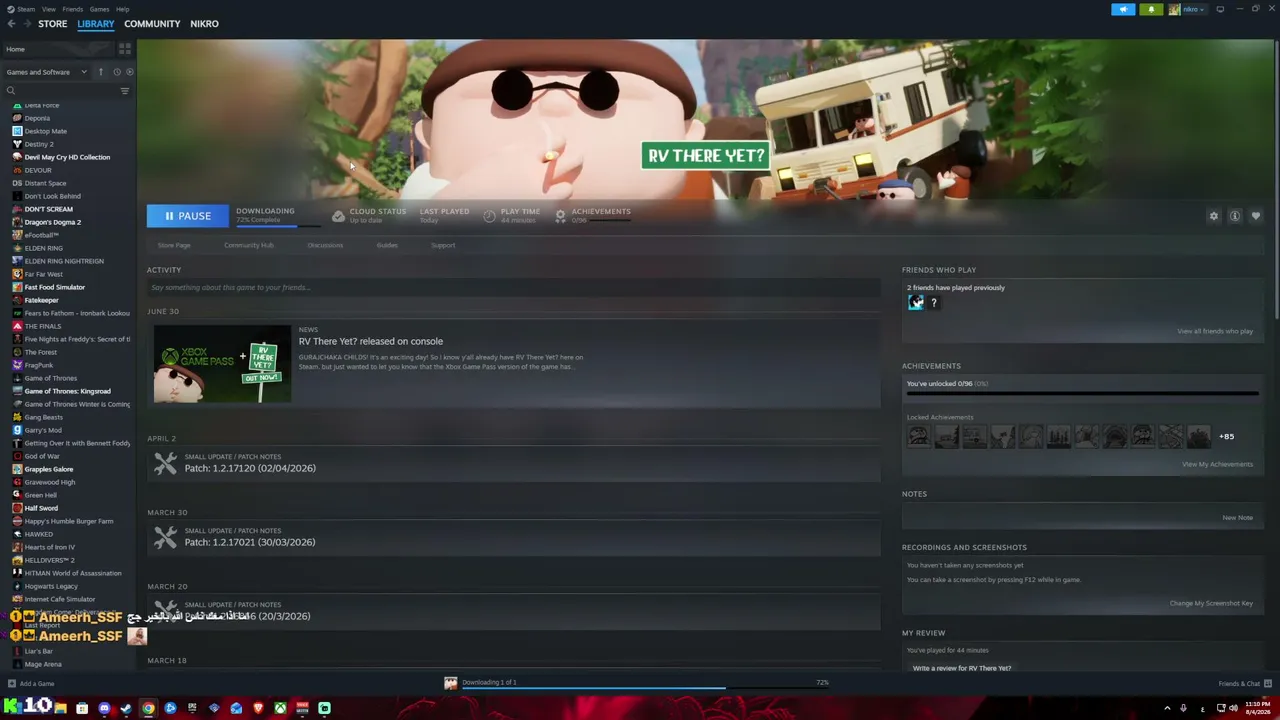Show hidden system tray icons
Viewport: 1280px width, 720px height.
[x=1167, y=708]
